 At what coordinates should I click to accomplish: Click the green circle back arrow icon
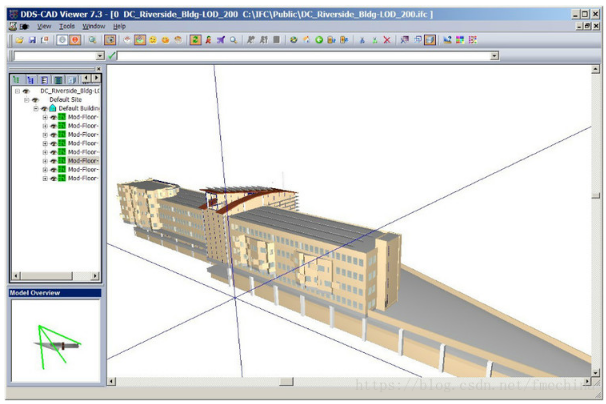(x=319, y=40)
